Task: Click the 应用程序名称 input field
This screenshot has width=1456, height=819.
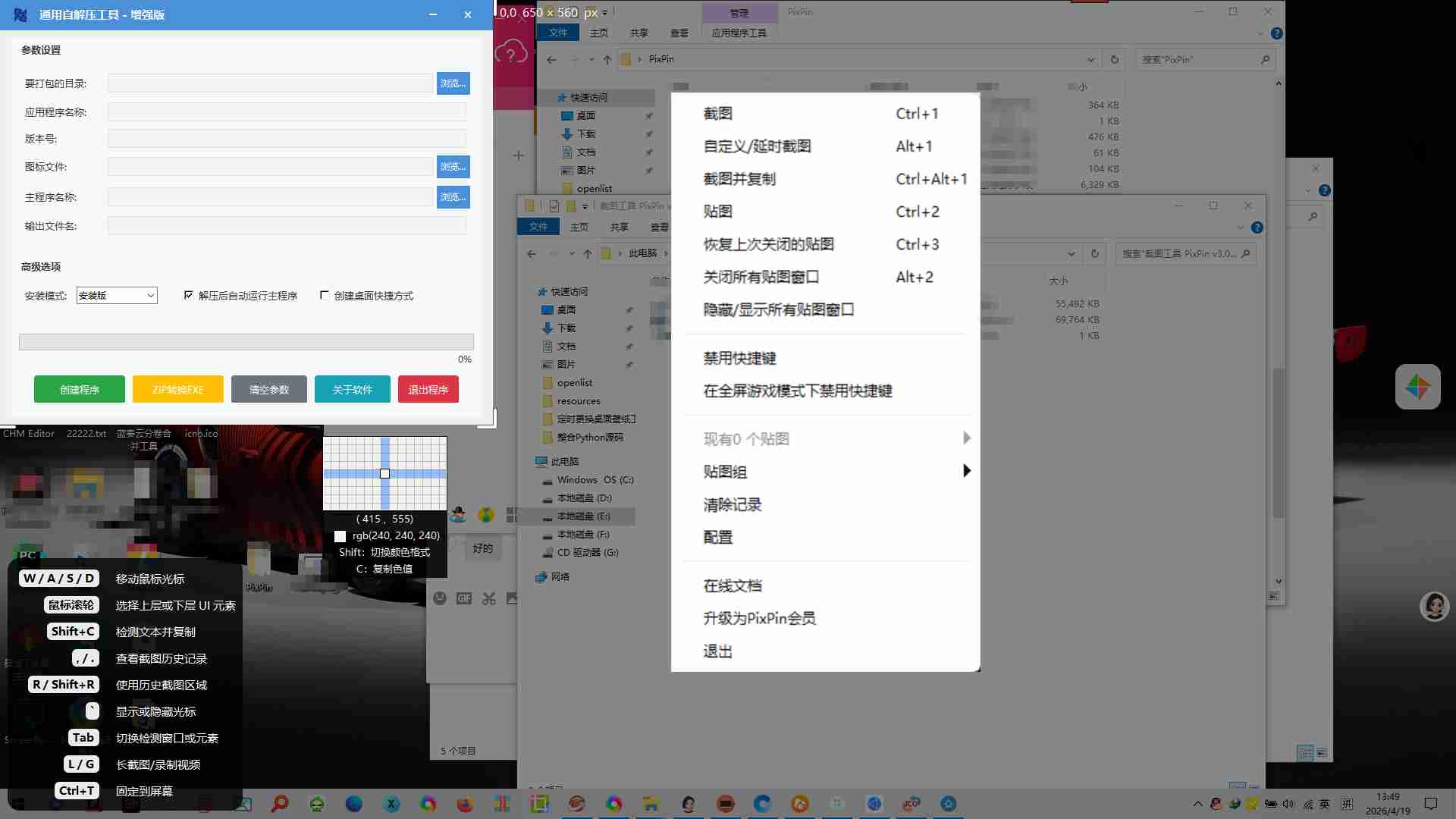Action: tap(287, 112)
